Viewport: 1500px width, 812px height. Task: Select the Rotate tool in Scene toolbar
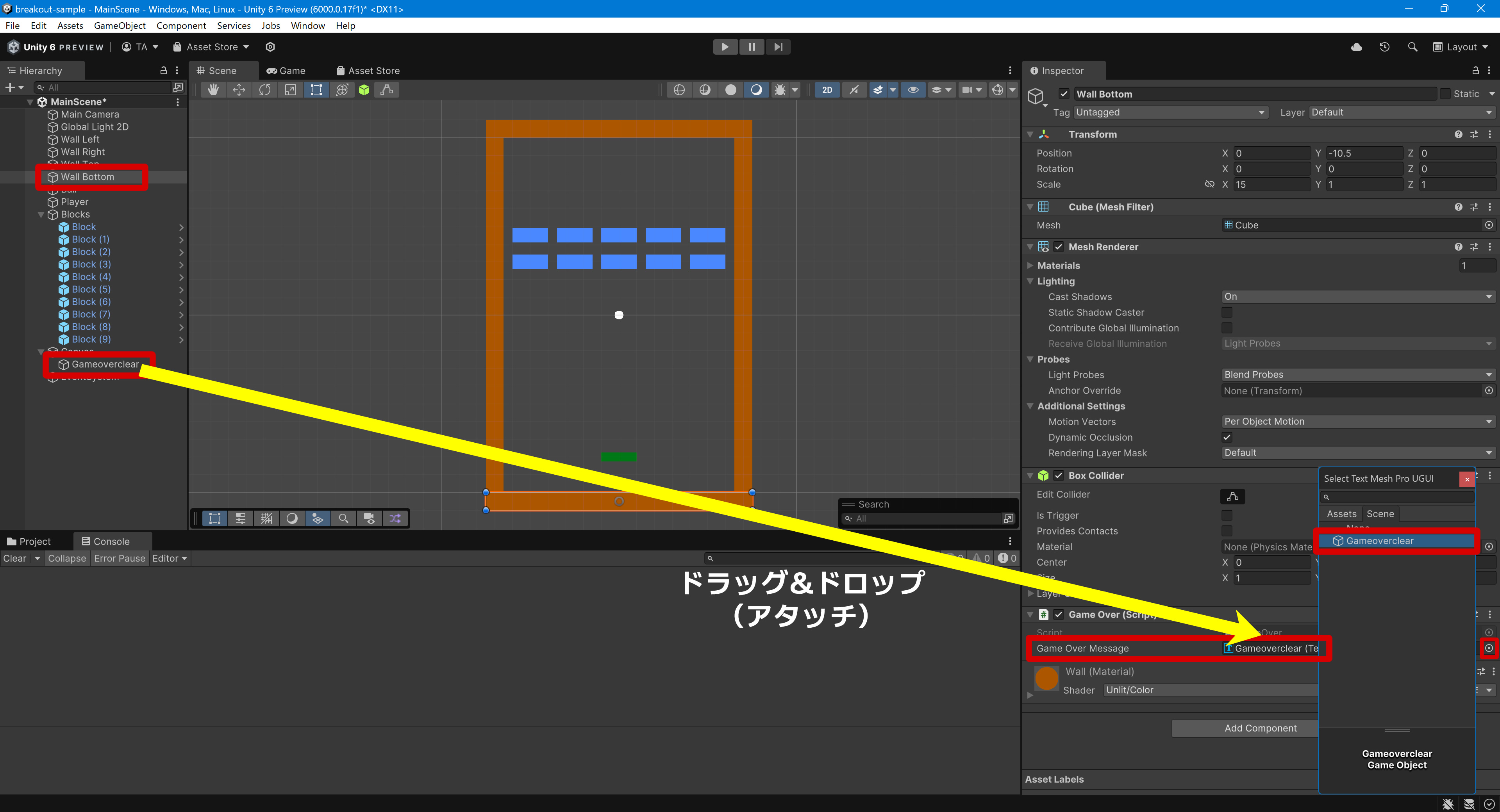pos(264,90)
